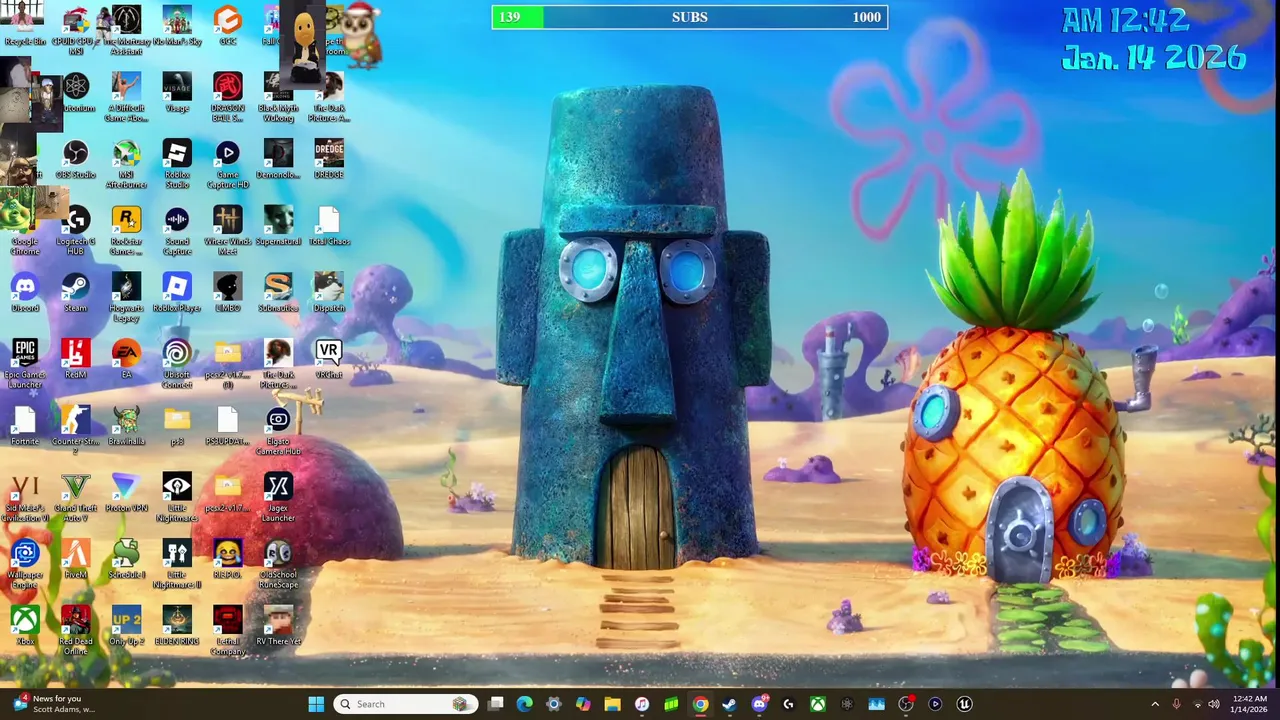
Task: Open Proton VPN desktop icon
Action: click(x=126, y=492)
